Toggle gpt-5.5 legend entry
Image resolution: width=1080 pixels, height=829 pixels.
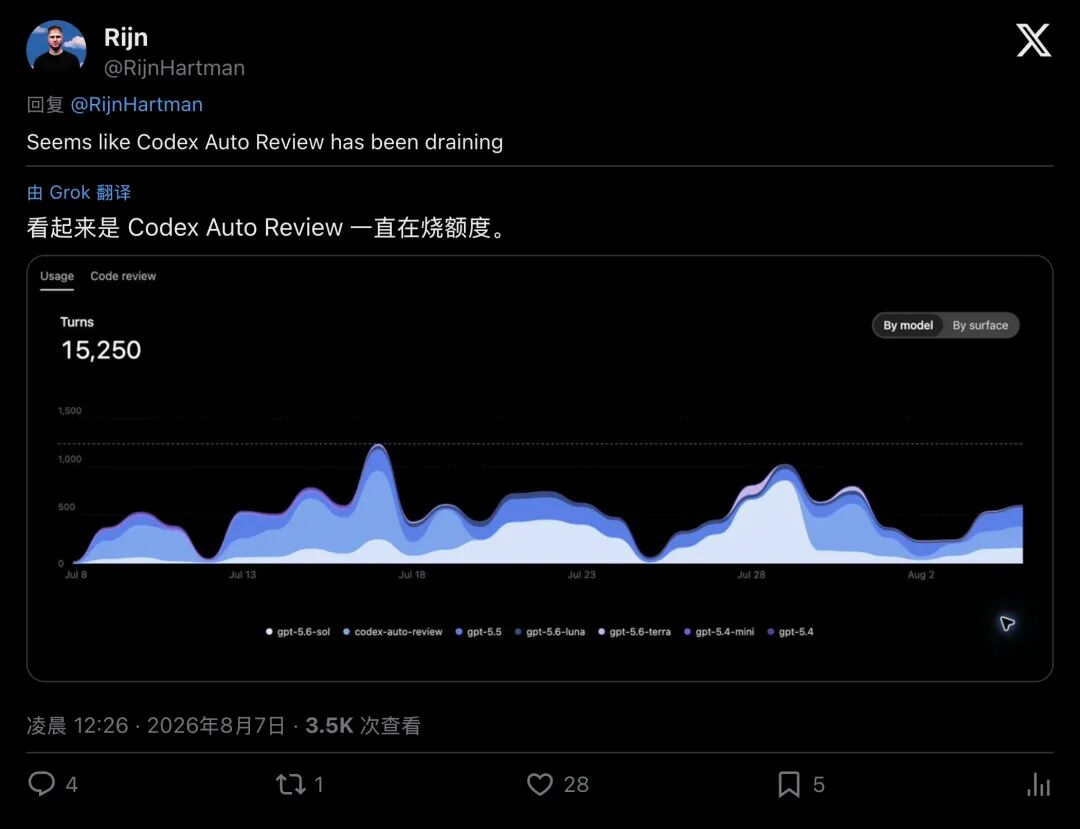point(479,631)
